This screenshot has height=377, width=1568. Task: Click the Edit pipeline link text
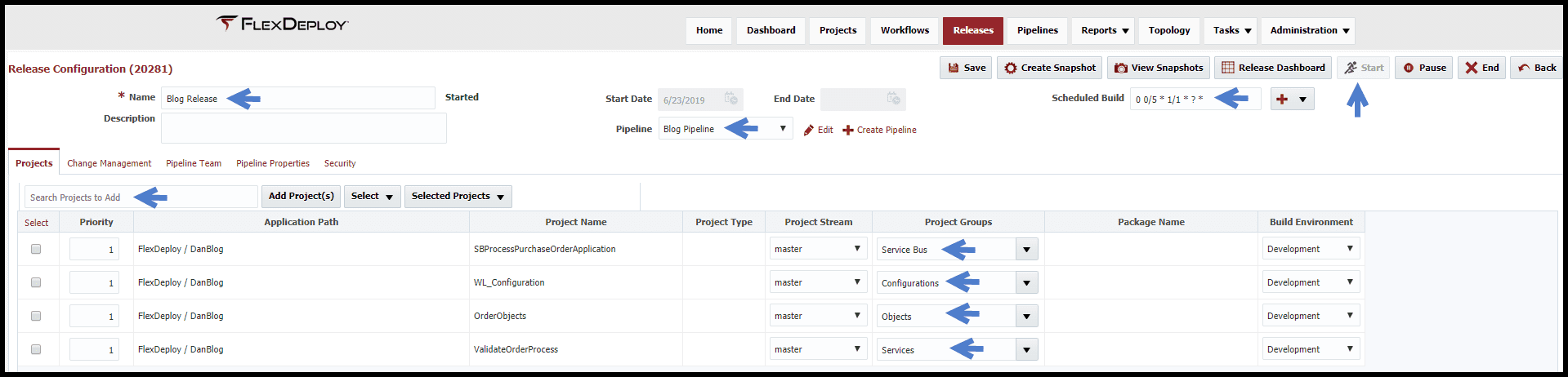(825, 130)
